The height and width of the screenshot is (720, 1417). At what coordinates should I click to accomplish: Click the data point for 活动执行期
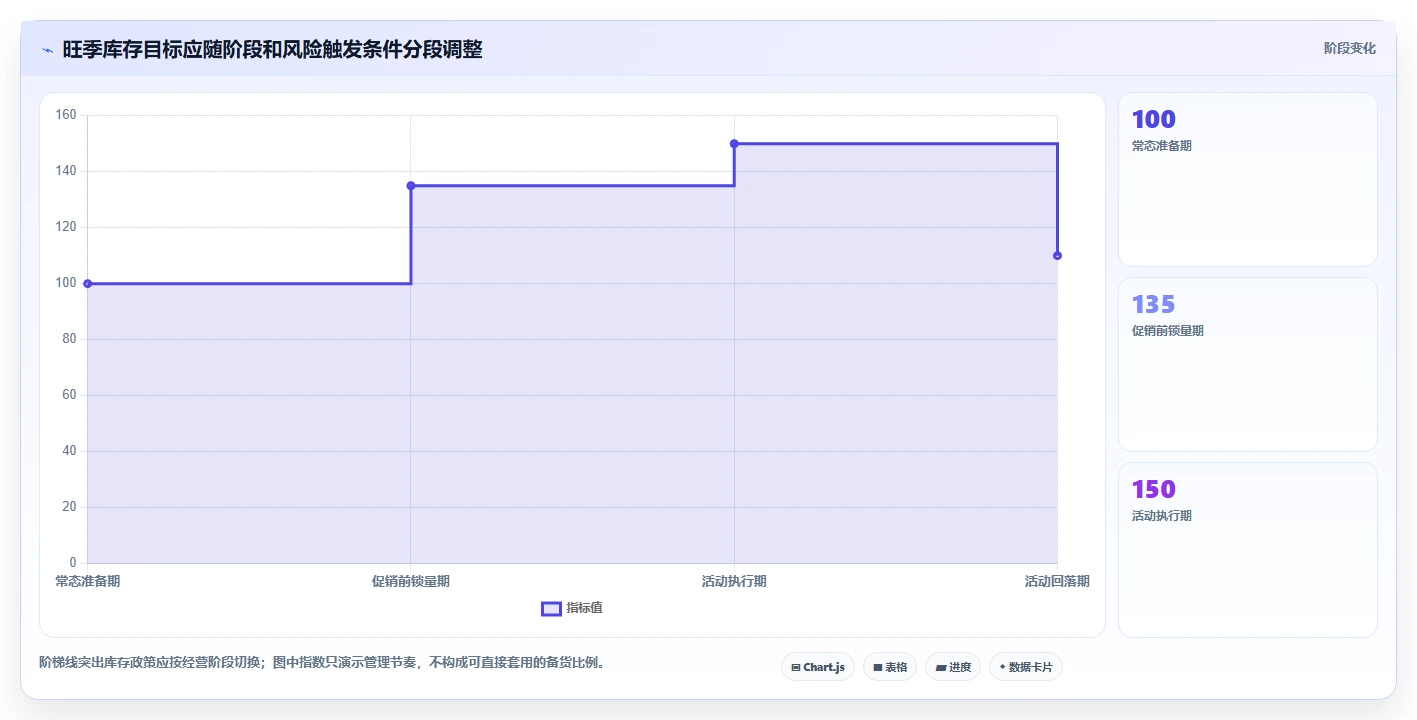point(734,144)
